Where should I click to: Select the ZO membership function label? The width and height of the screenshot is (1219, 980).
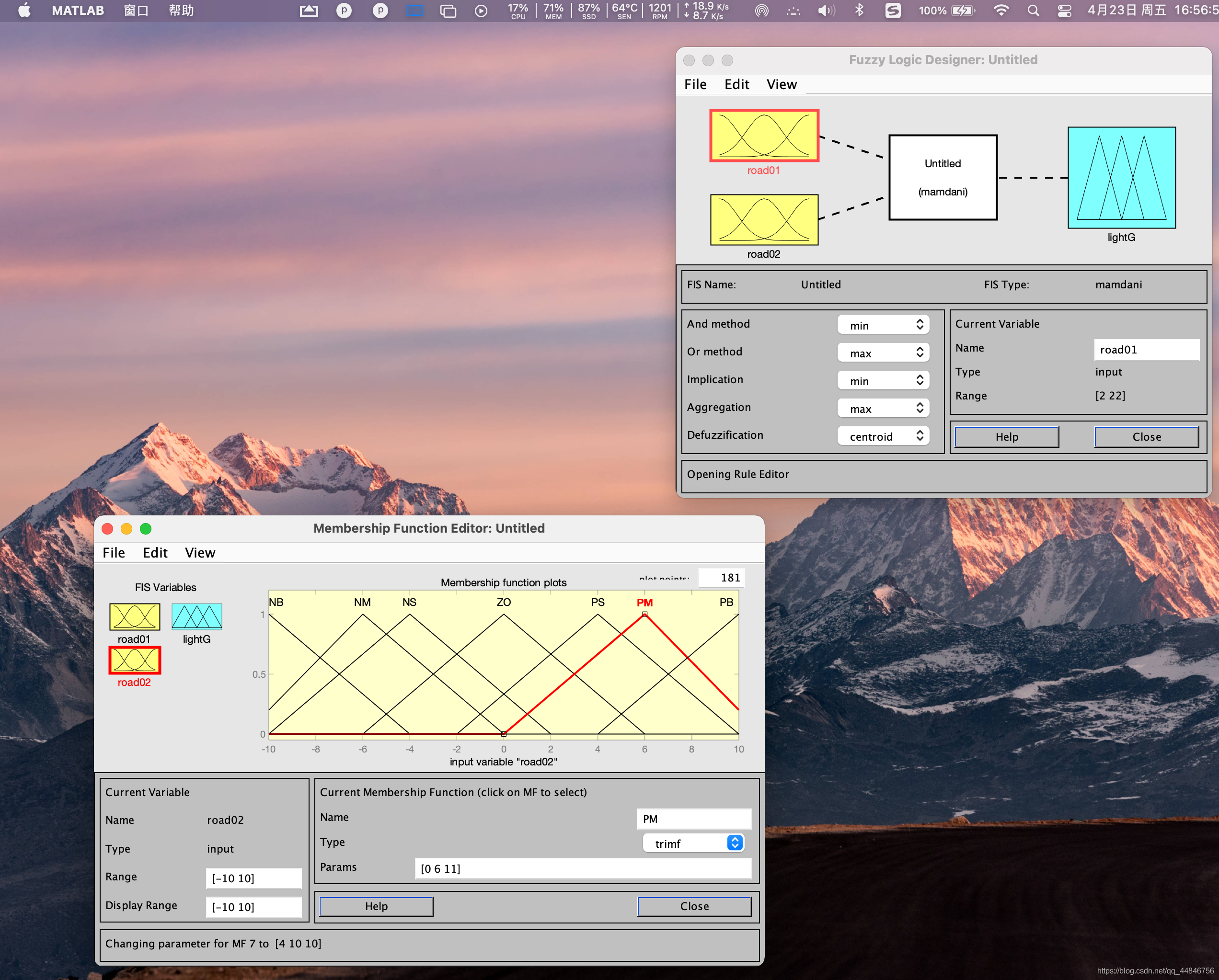point(503,602)
